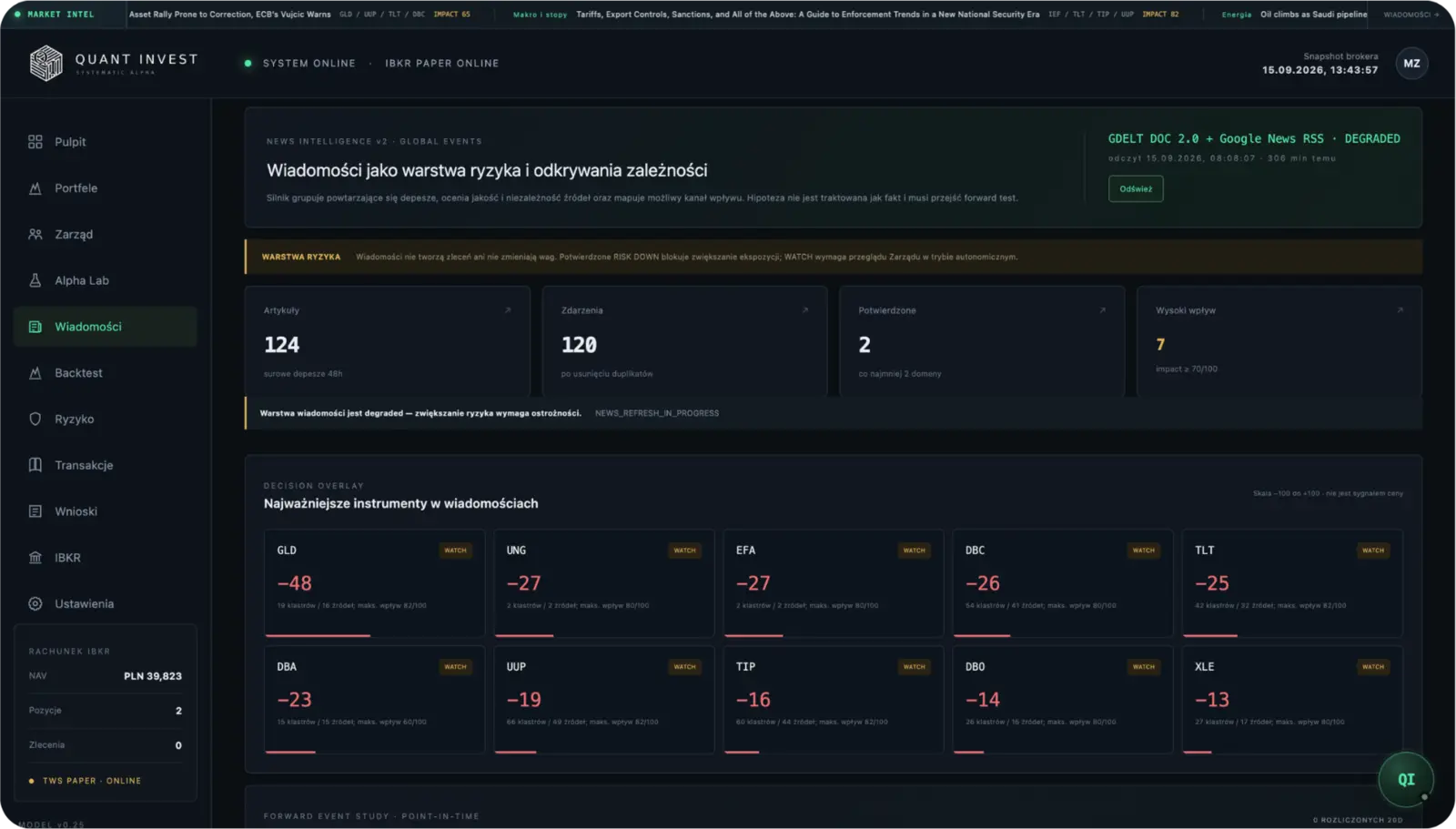Open the UNG instrument card
Screen dimensions: 1456x829
pyautogui.click(x=604, y=583)
